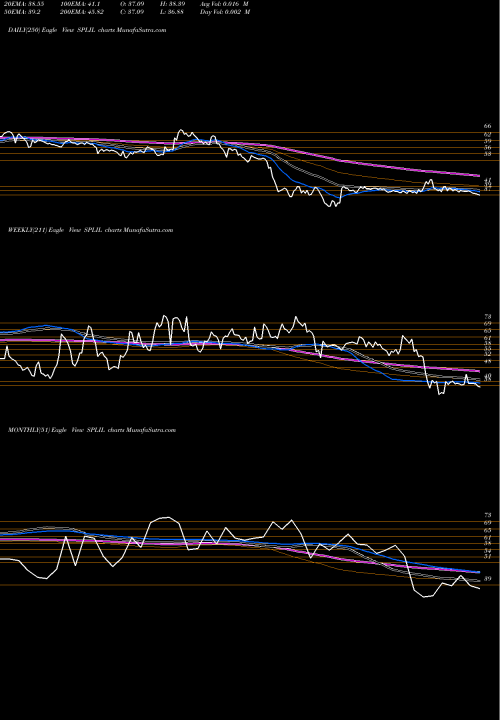Click the 48 axis label on weekly chart

(x=488, y=361)
